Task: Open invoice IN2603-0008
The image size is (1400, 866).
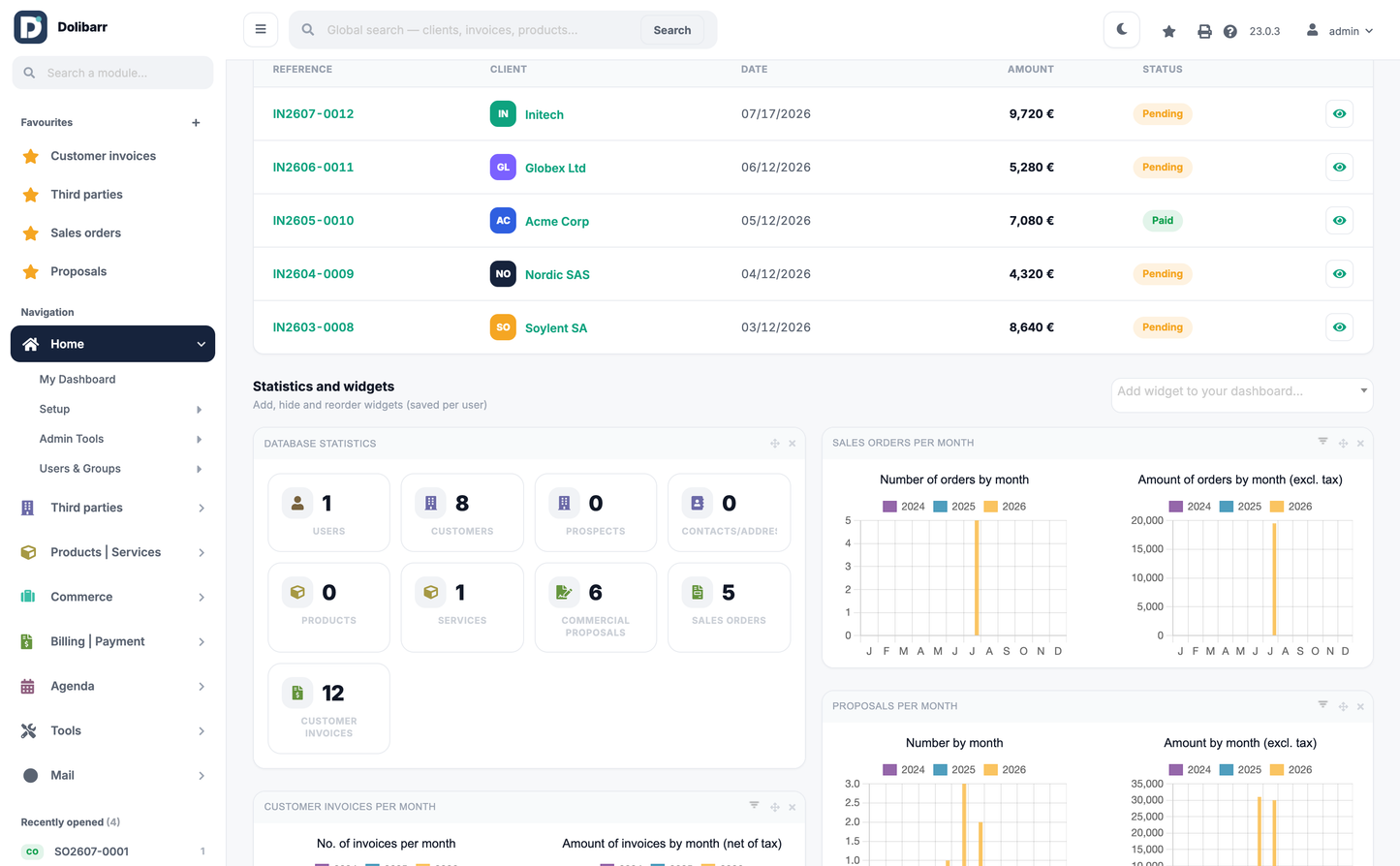Action: tap(313, 327)
